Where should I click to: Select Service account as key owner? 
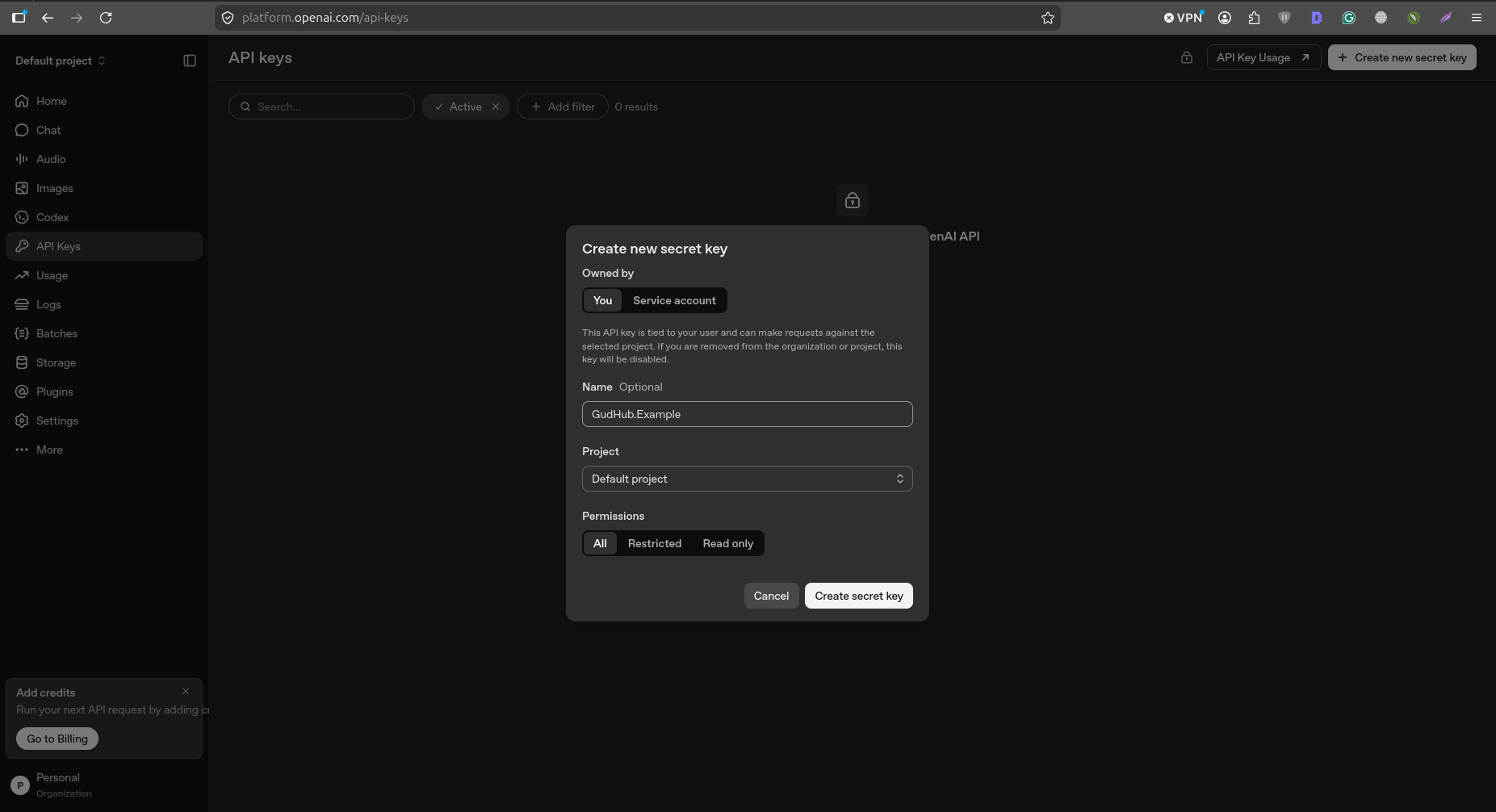tap(674, 300)
